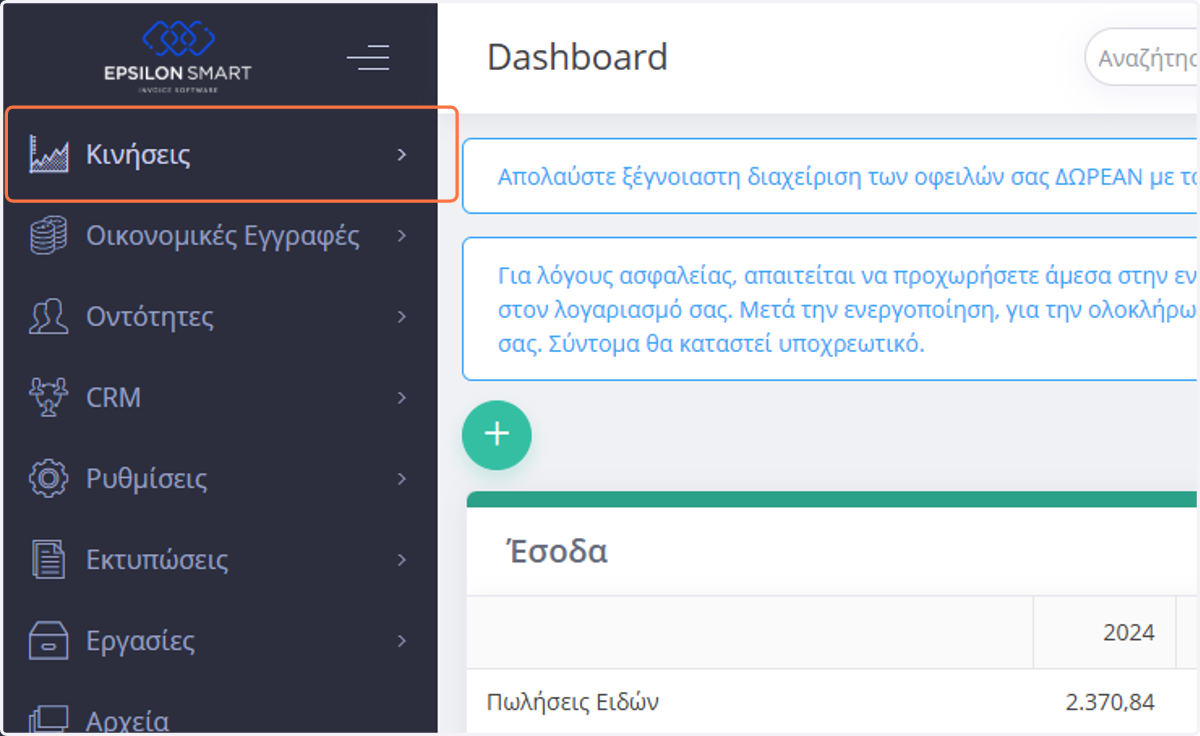Open the Εκτυπώσεις menu item
Screen dimensions: 1200x736
pos(220,560)
